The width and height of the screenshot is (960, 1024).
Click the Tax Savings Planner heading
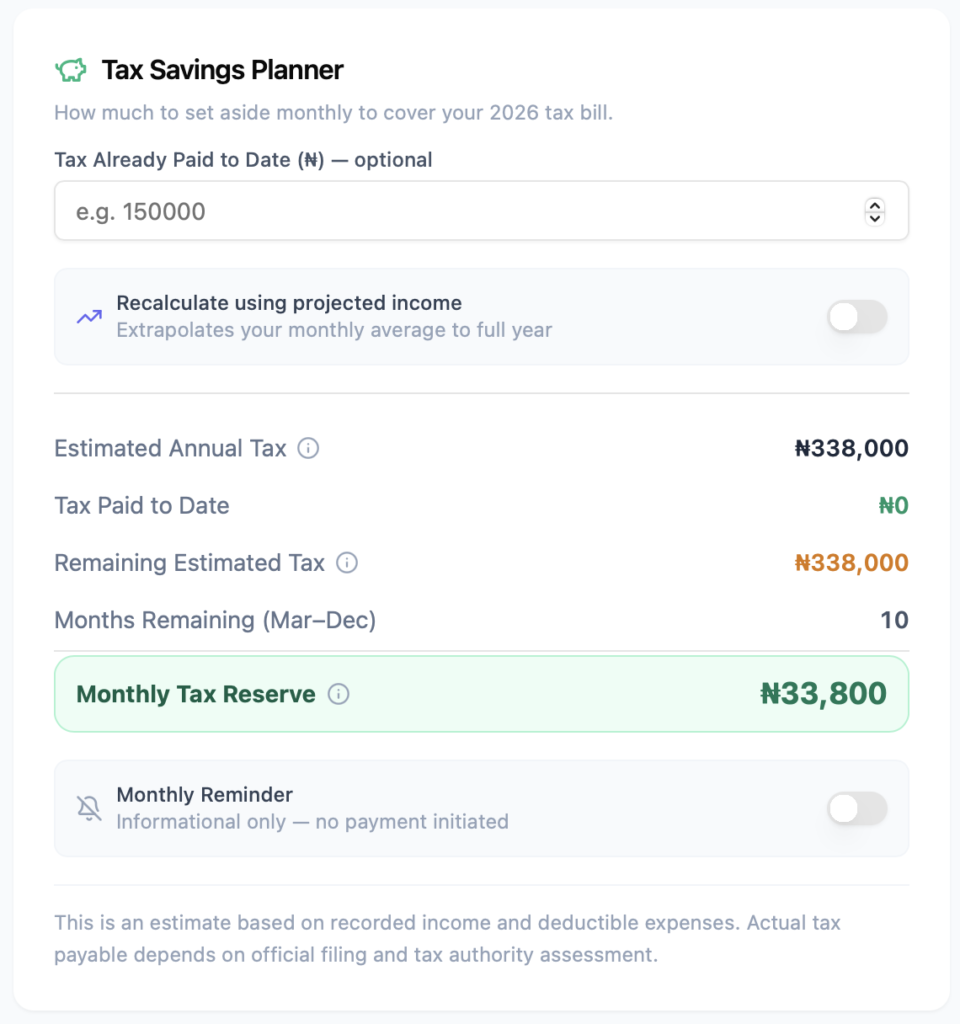click(x=222, y=70)
